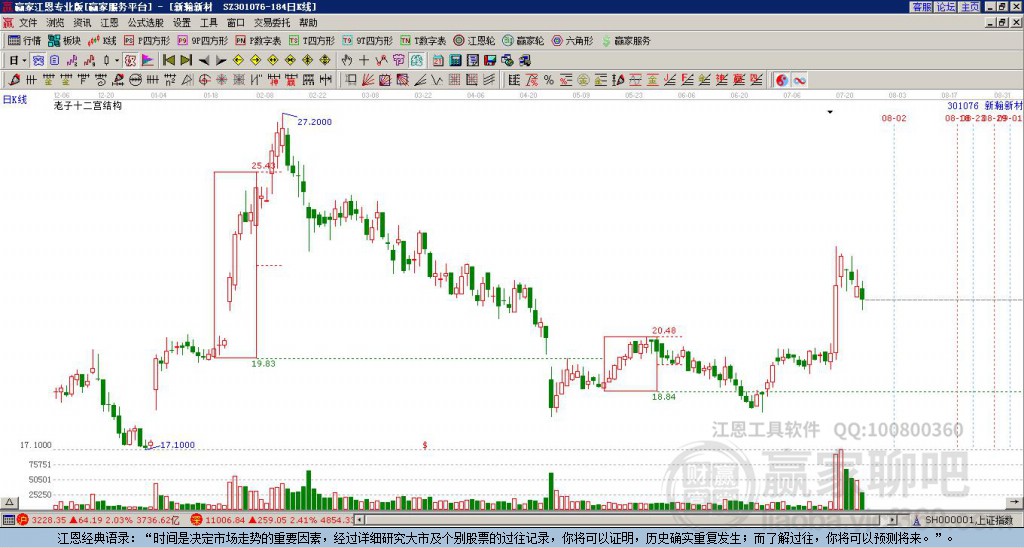The height and width of the screenshot is (548, 1024).
Task: Select the zigzag wave line tool
Action: click(436, 80)
